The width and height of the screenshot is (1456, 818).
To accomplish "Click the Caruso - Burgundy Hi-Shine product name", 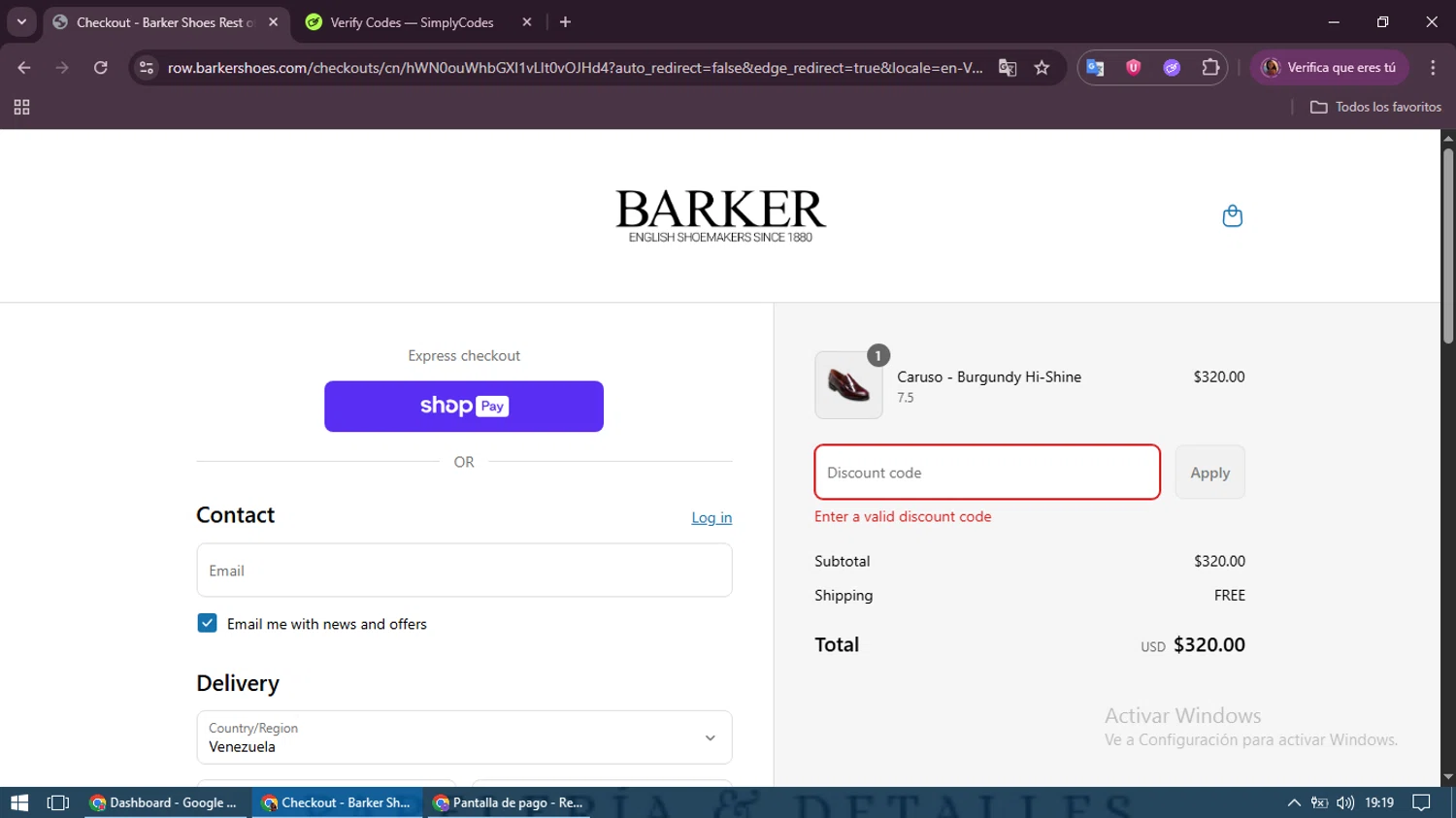I will (989, 376).
